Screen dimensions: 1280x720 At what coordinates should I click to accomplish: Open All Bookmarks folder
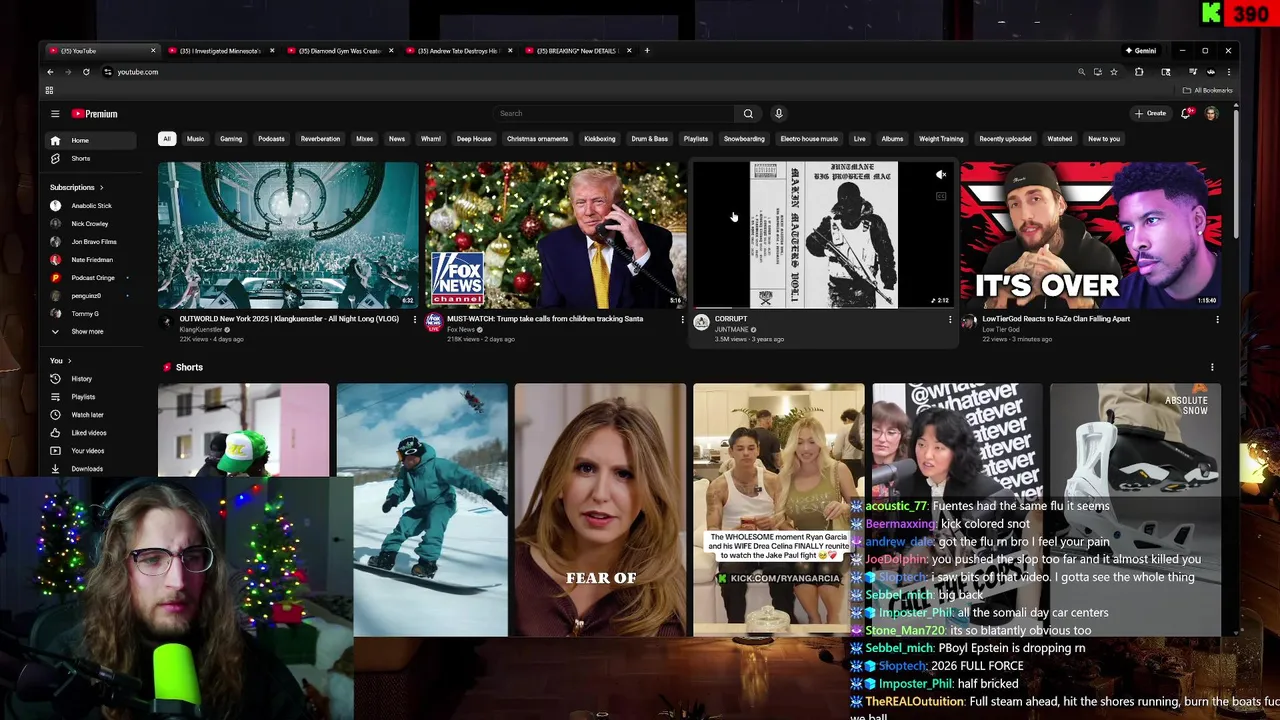click(x=1208, y=90)
